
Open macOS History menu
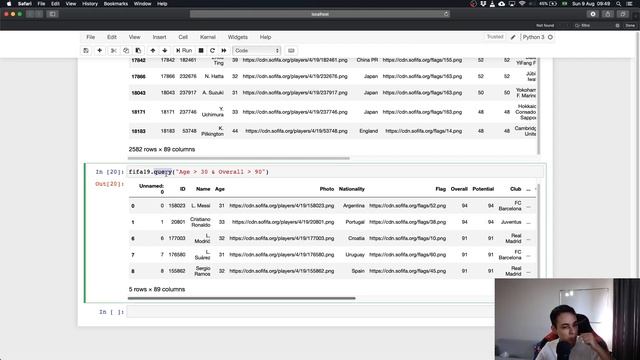click(90, 4)
